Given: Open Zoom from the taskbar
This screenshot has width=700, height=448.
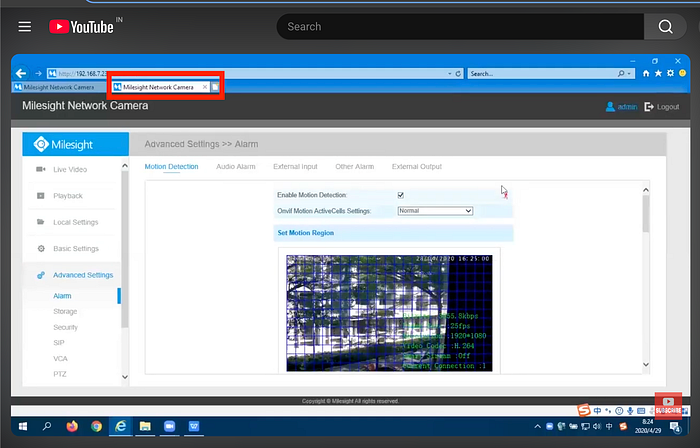Looking at the screenshot, I should coord(169,427).
